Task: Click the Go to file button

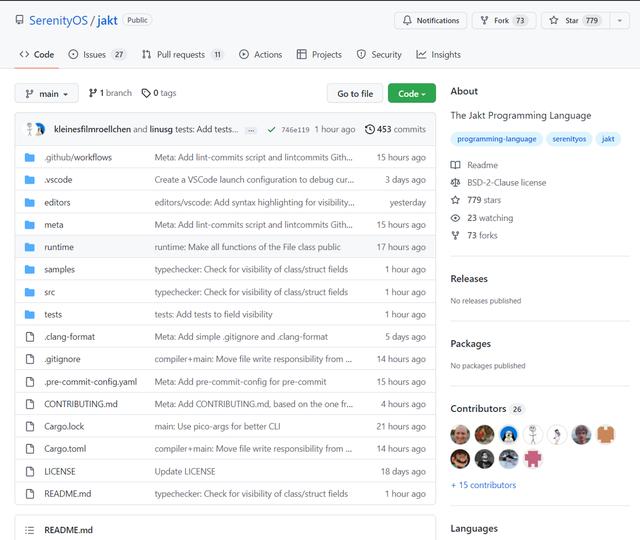Action: [x=355, y=93]
